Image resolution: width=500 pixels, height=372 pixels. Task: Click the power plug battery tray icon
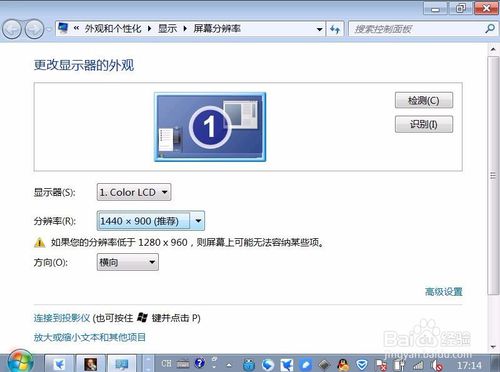coord(400,365)
